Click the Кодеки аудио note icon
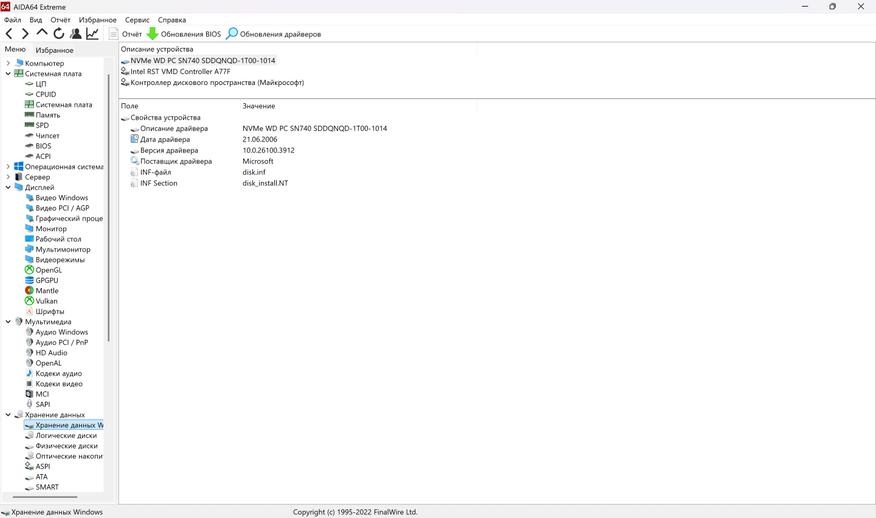This screenshot has width=876, height=518. pos(30,373)
